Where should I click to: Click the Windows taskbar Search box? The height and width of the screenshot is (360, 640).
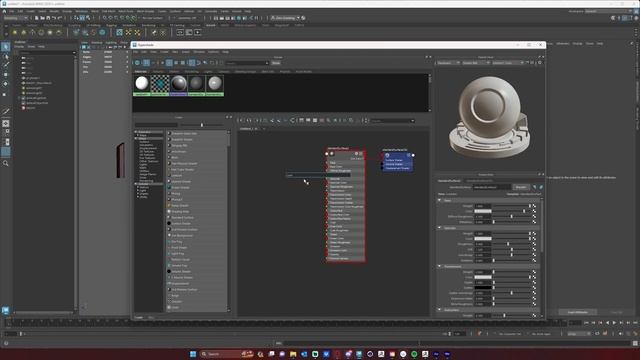[227, 354]
